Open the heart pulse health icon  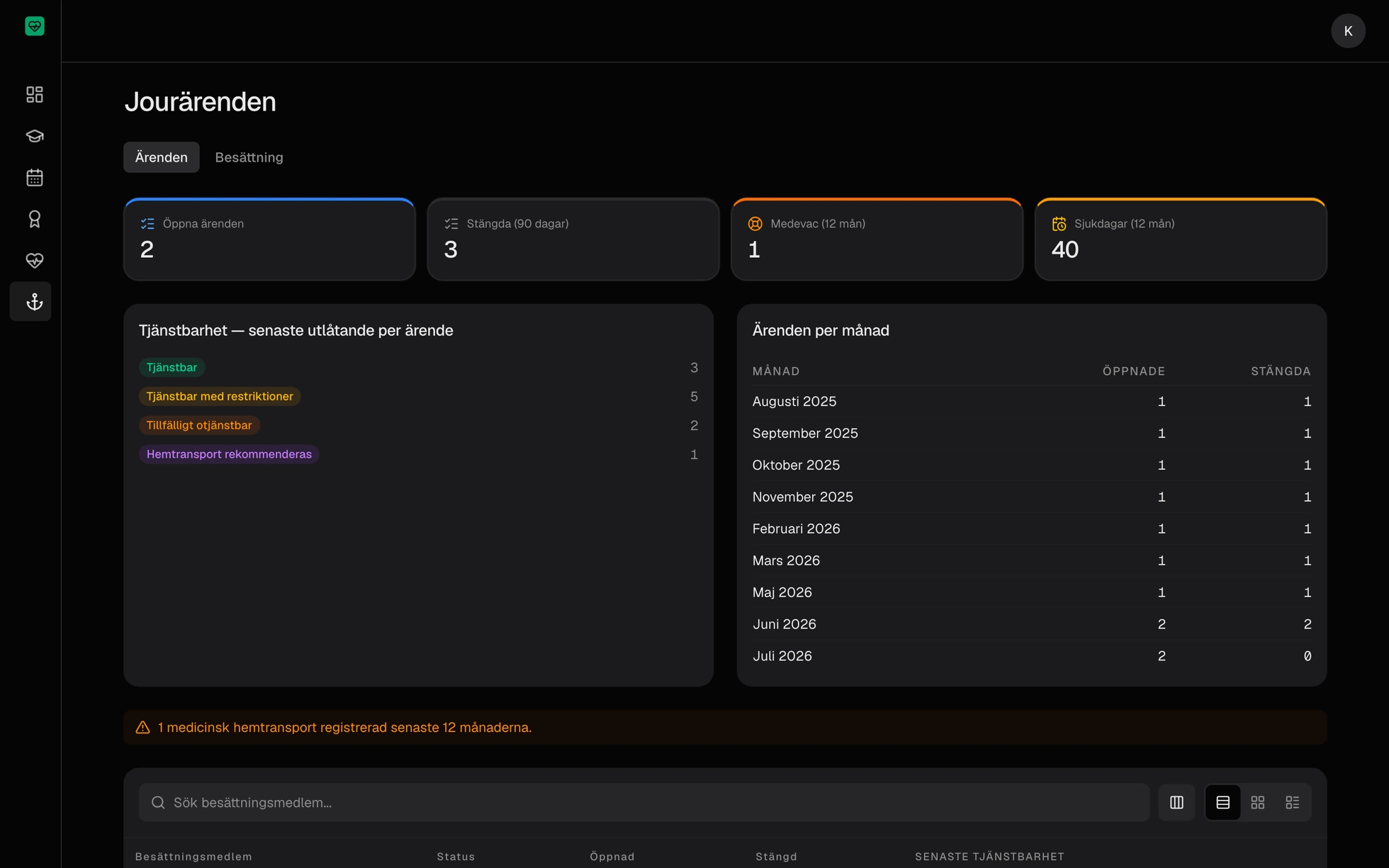(x=34, y=260)
